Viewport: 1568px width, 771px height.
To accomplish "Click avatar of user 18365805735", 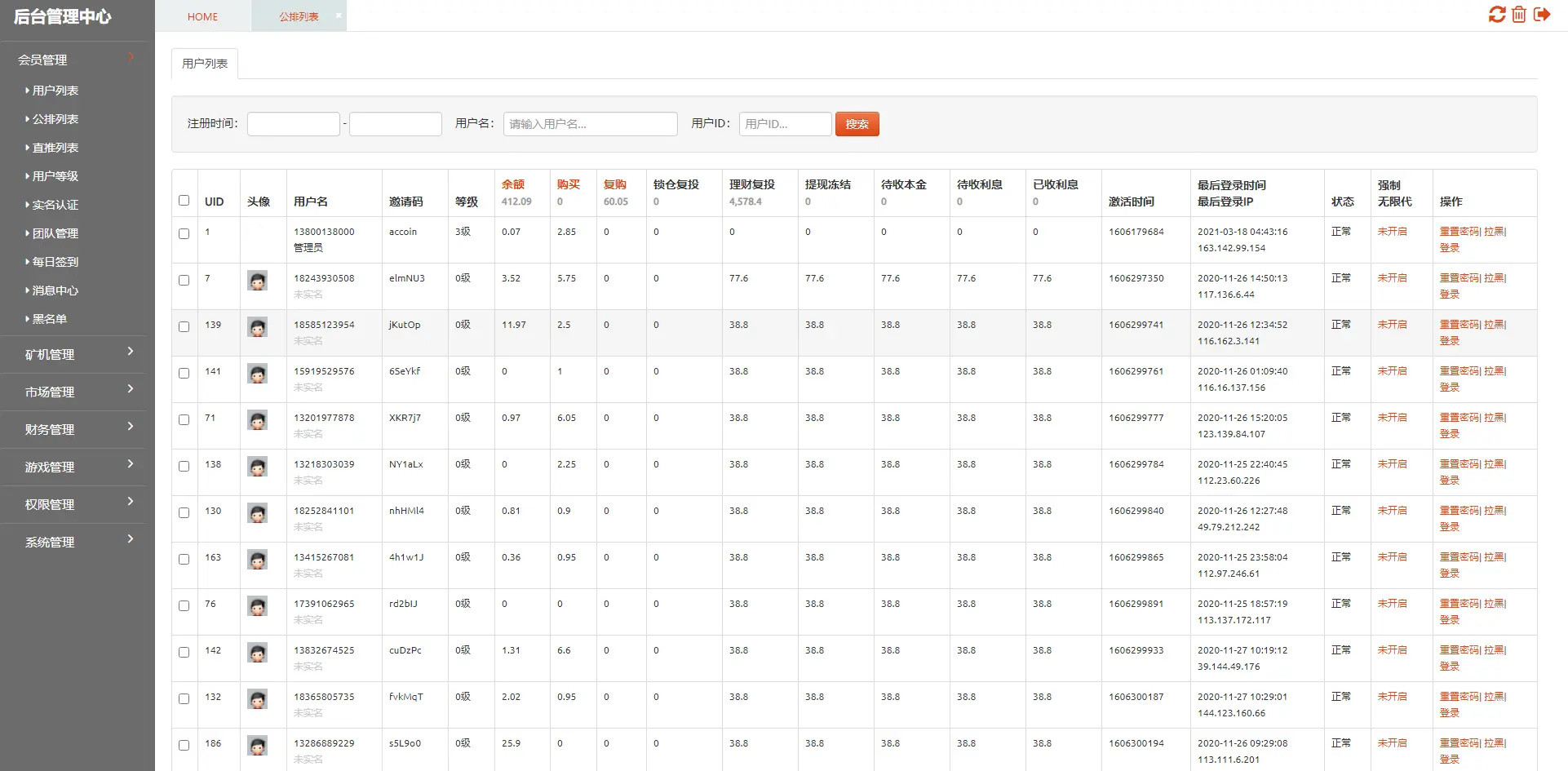I will click(258, 700).
